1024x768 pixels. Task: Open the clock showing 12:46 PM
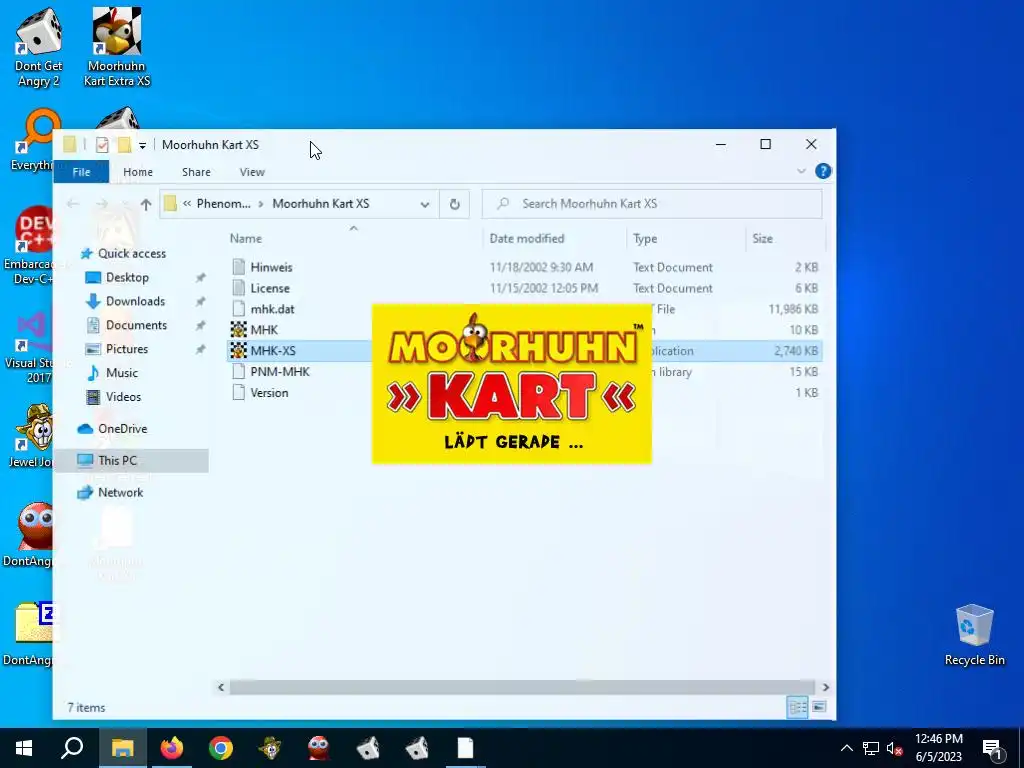pos(938,748)
